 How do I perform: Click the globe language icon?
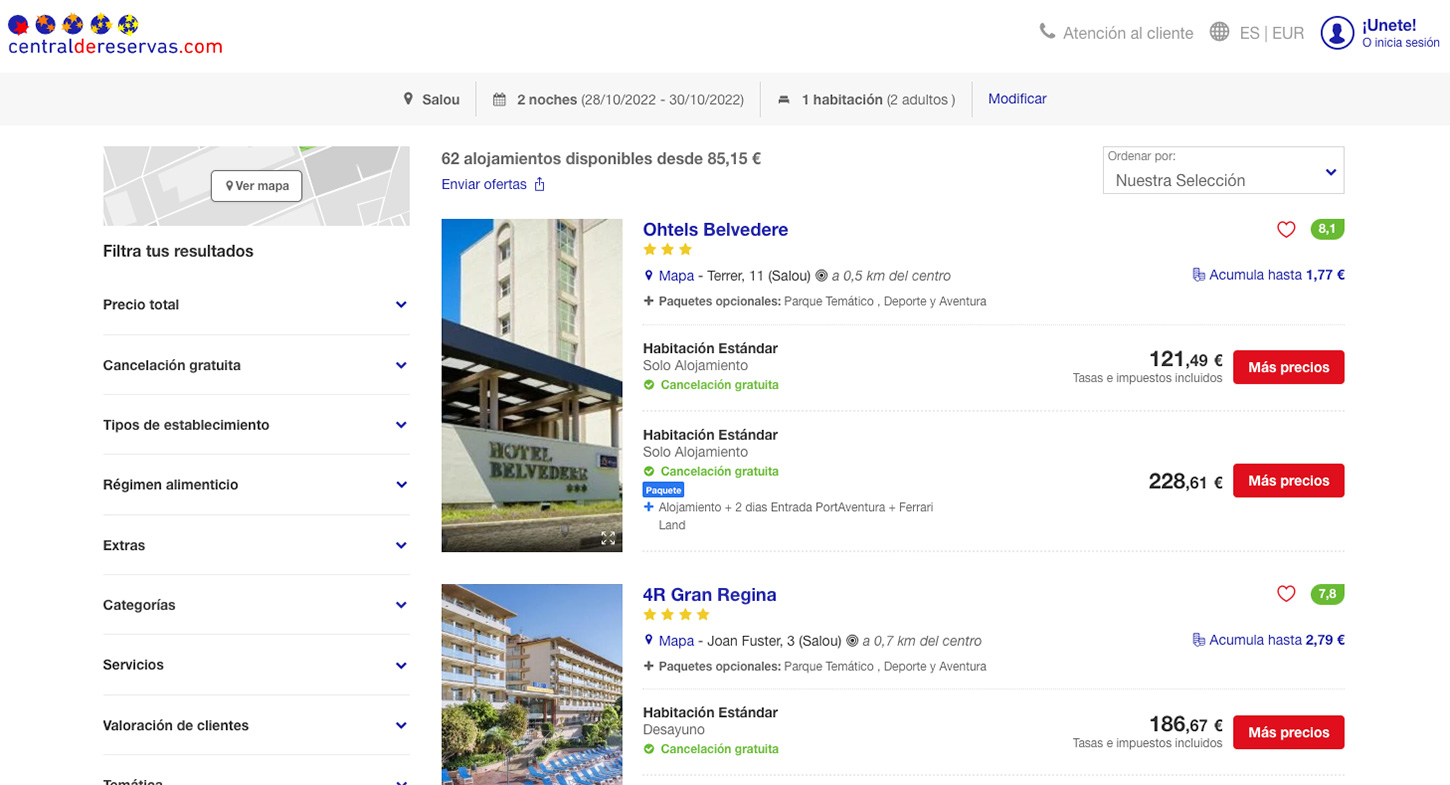point(1219,32)
